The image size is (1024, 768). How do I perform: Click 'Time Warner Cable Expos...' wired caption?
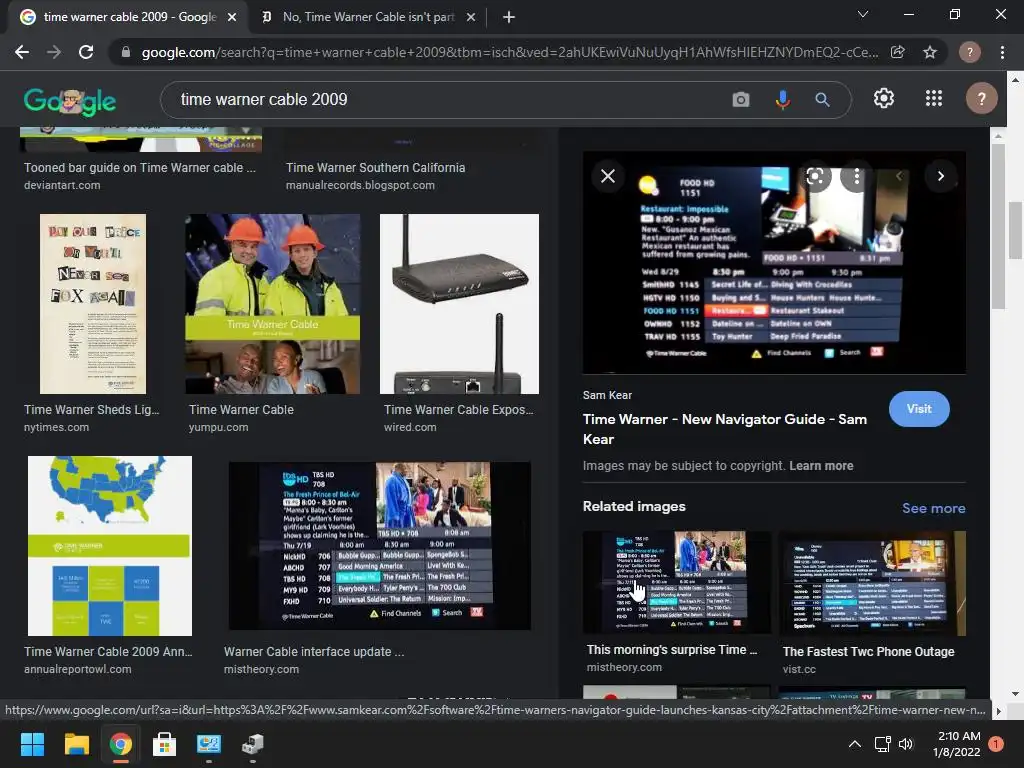tap(458, 409)
